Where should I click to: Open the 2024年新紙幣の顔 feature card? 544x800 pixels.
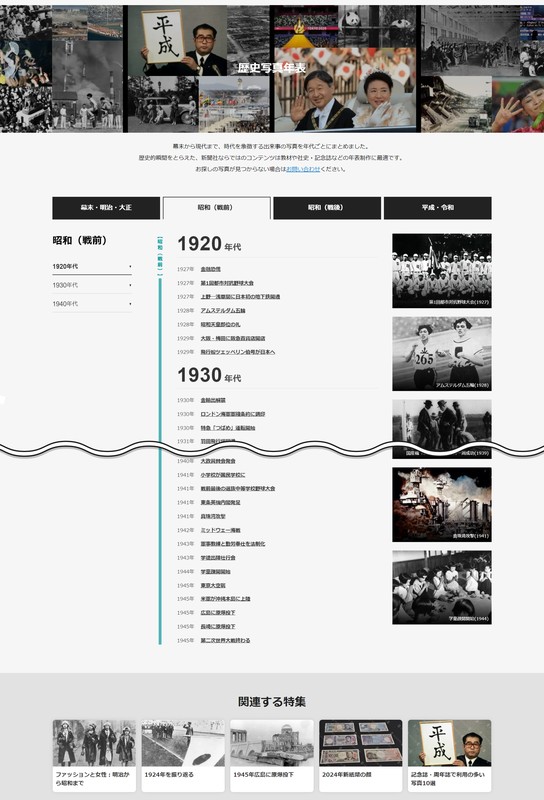click(x=360, y=755)
